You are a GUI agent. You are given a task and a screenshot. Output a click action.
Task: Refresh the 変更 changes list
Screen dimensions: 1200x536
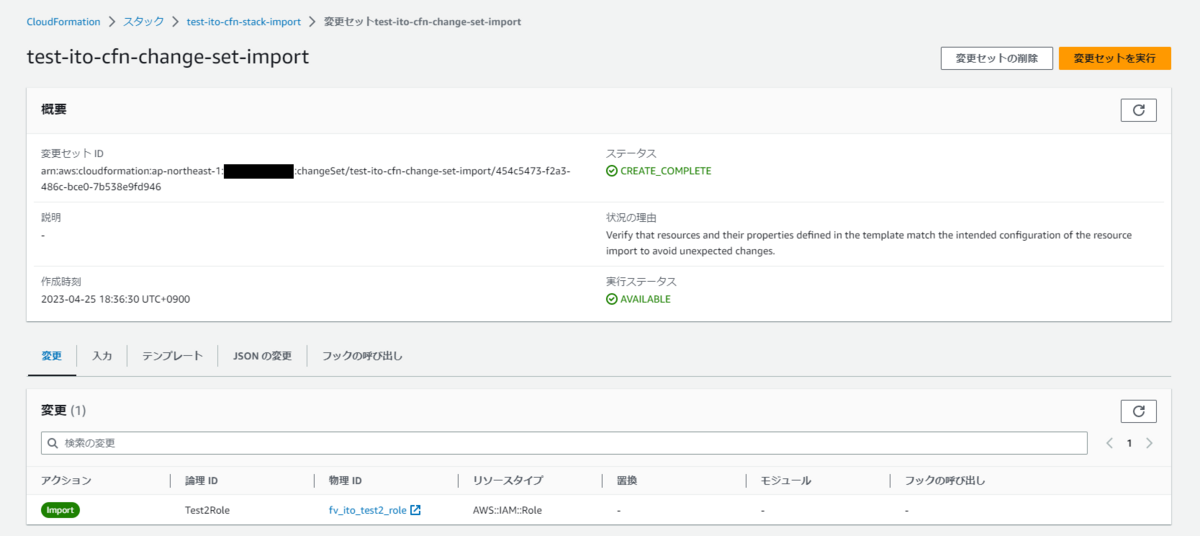point(1138,411)
